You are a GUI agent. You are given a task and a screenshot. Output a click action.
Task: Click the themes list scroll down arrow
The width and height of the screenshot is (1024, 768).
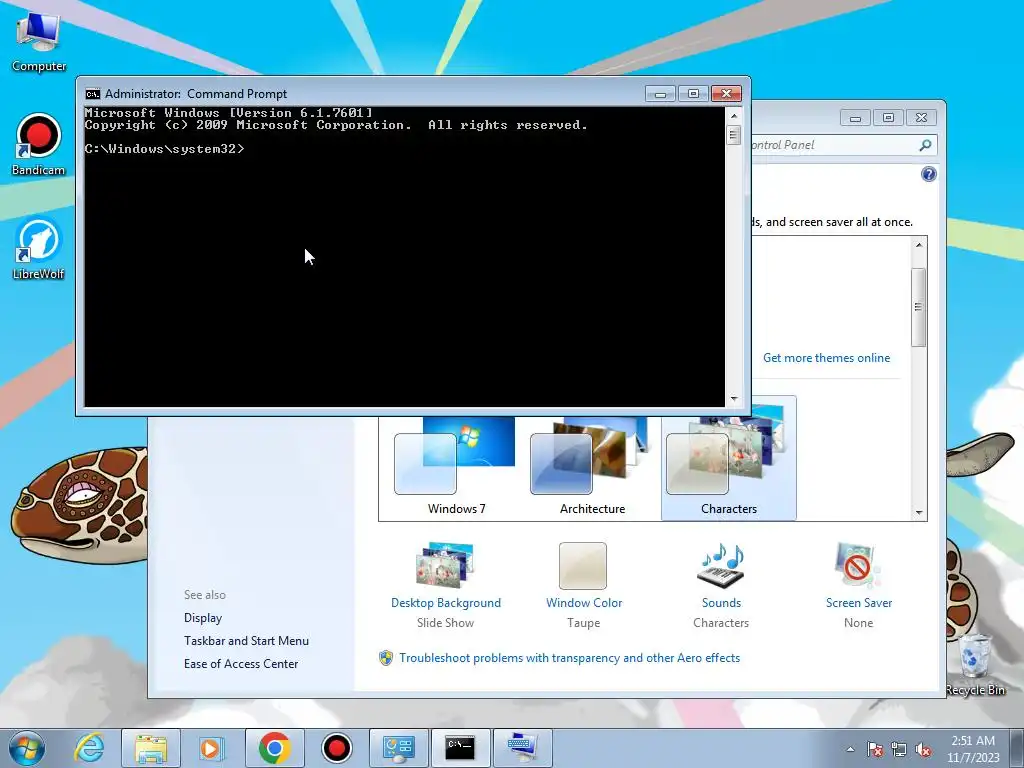(x=919, y=513)
